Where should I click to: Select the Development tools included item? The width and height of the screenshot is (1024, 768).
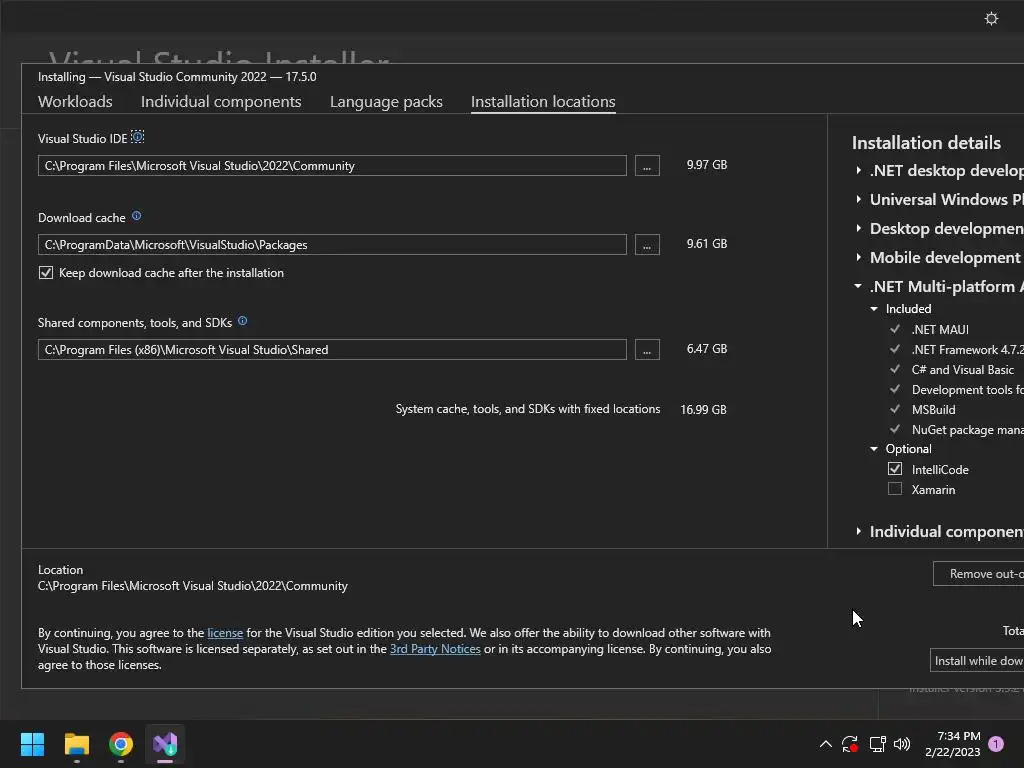[967, 390]
